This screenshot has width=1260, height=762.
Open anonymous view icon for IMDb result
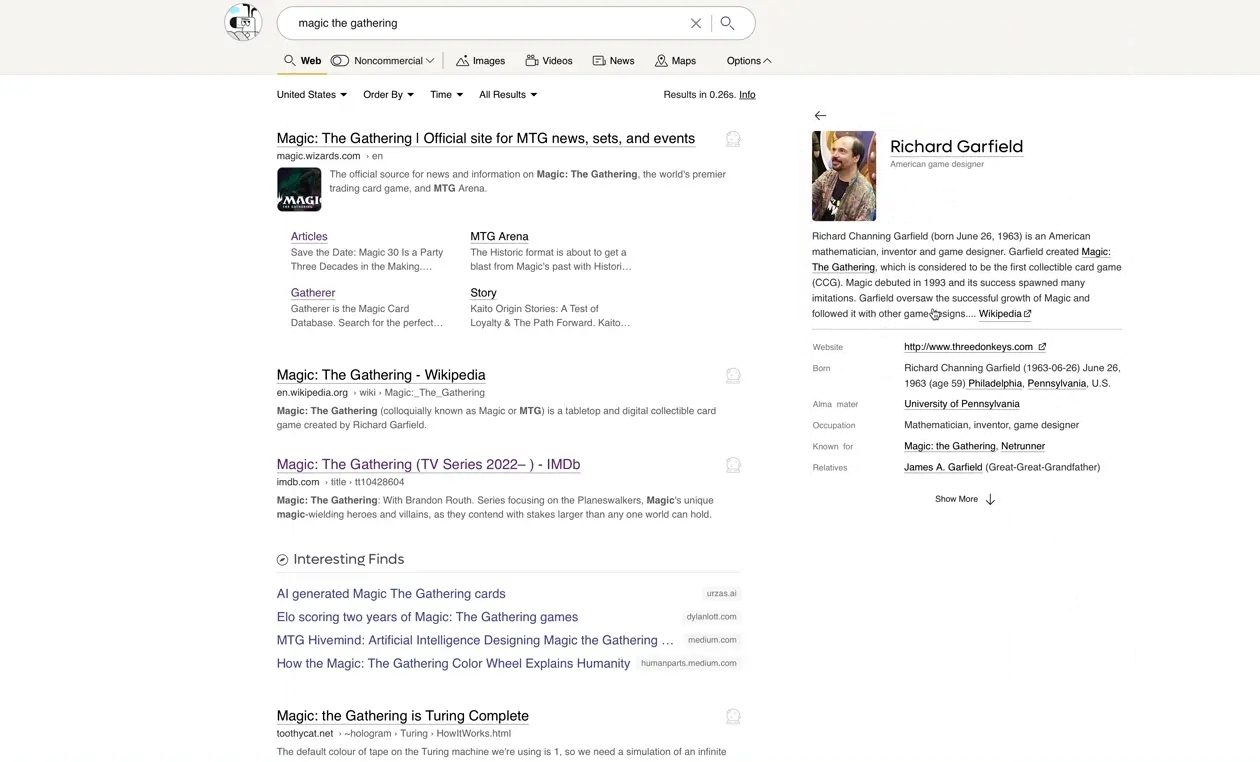[733, 465]
